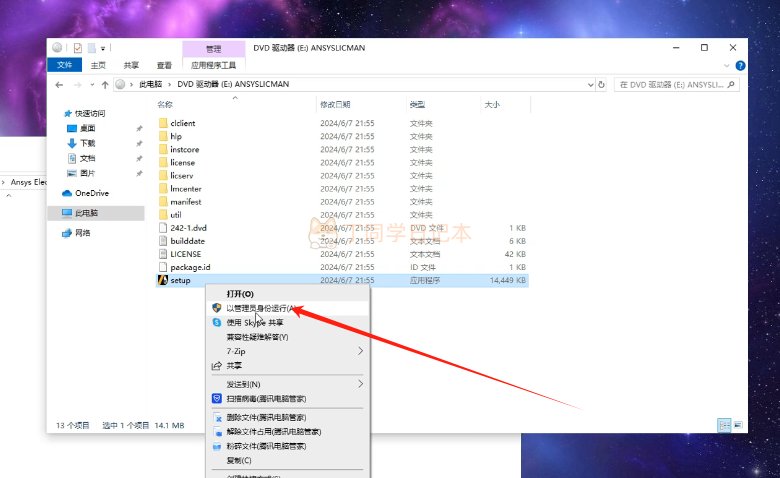780x478 pixels.
Task: Click the back navigation arrow
Action: 59,85
